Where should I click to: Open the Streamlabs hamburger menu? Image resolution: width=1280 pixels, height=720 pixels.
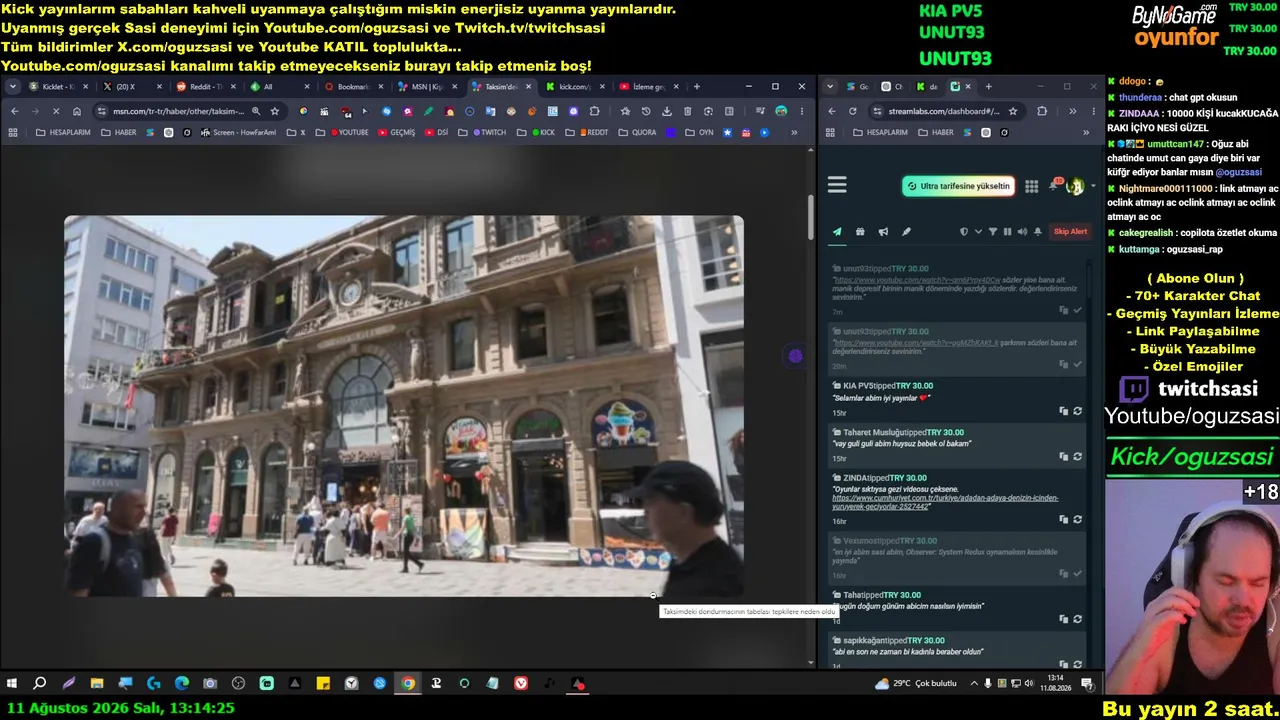point(837,185)
